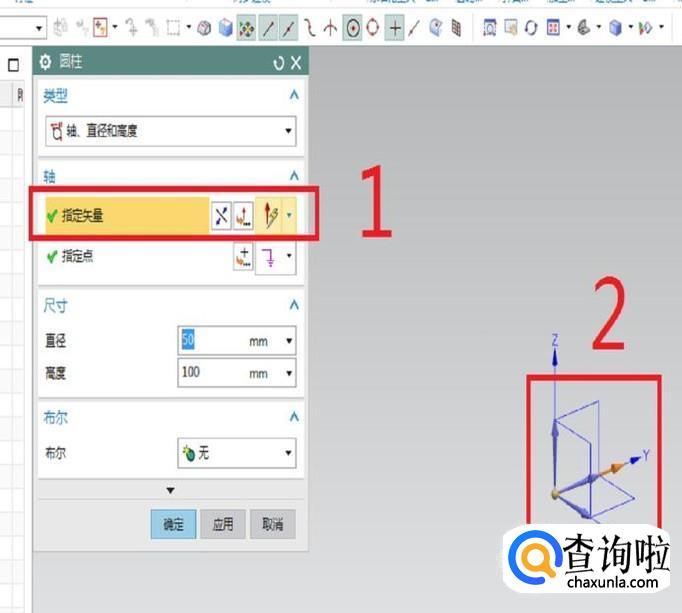Click the 确定 button
The height and width of the screenshot is (613, 682).
[x=173, y=525]
